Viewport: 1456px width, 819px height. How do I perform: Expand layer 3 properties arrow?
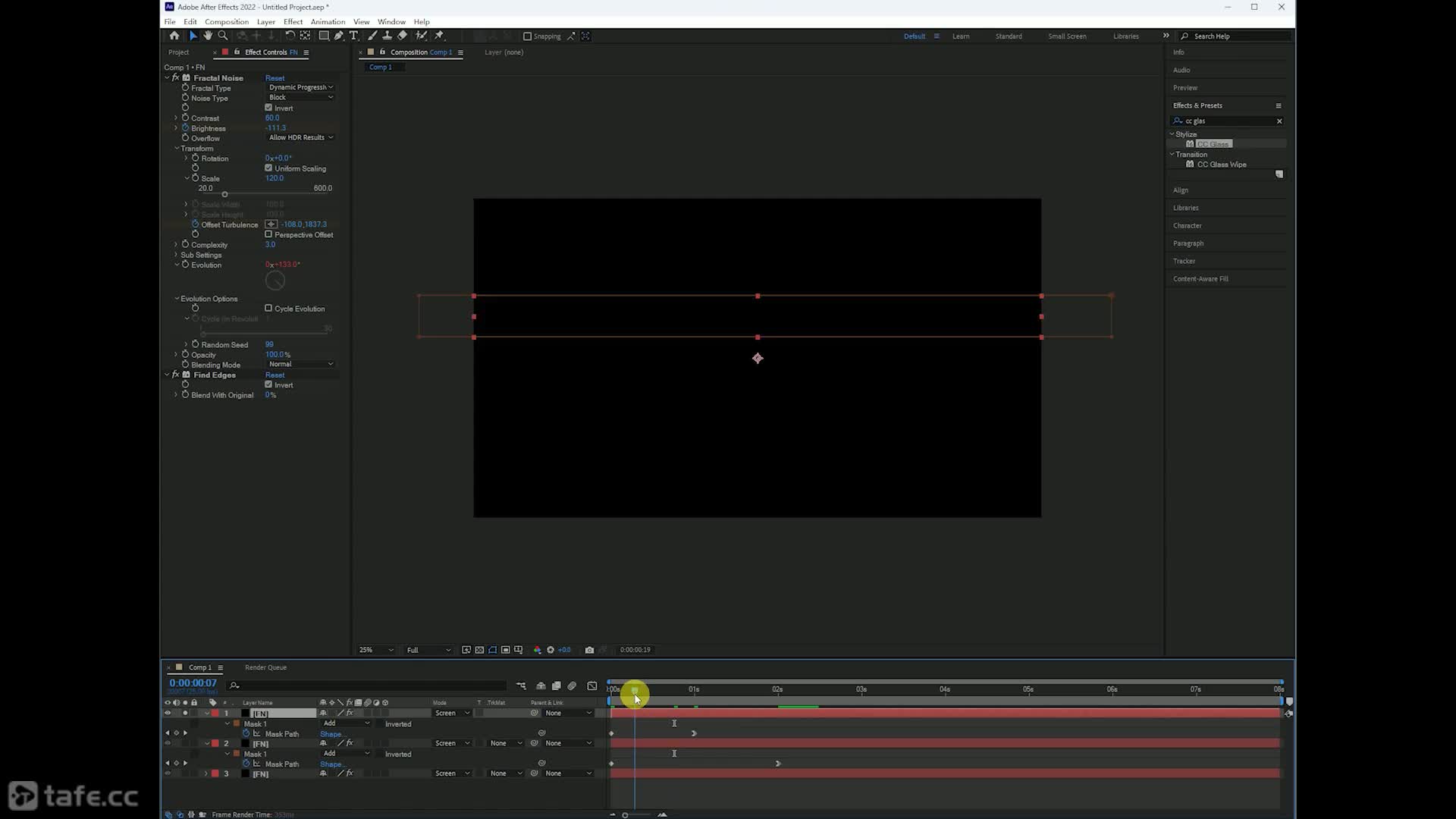pos(206,773)
